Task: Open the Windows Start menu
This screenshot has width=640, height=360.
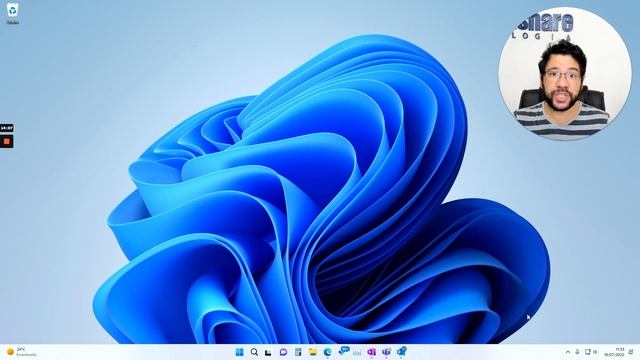Action: point(240,352)
